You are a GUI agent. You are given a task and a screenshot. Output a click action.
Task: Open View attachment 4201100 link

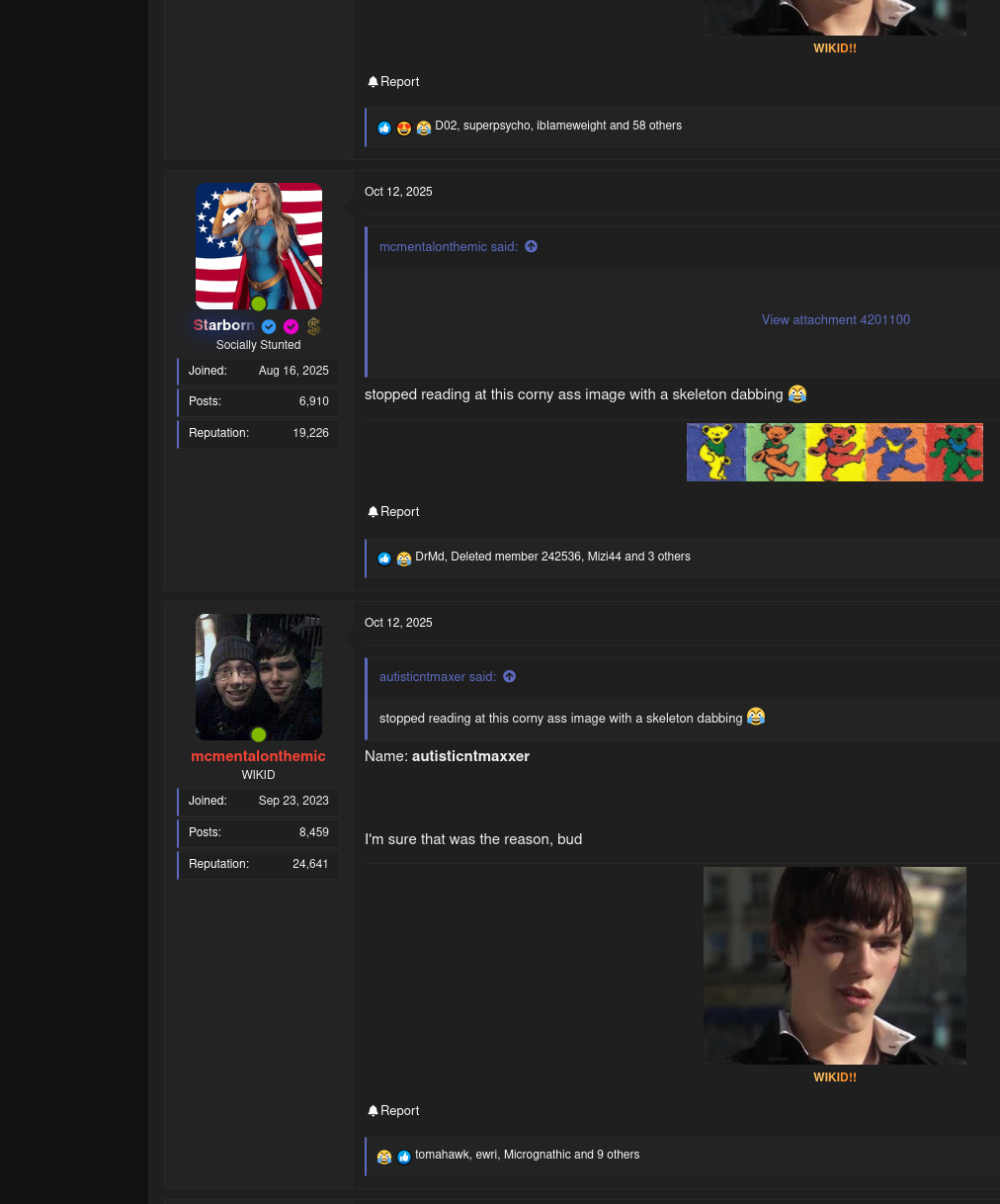tap(835, 320)
